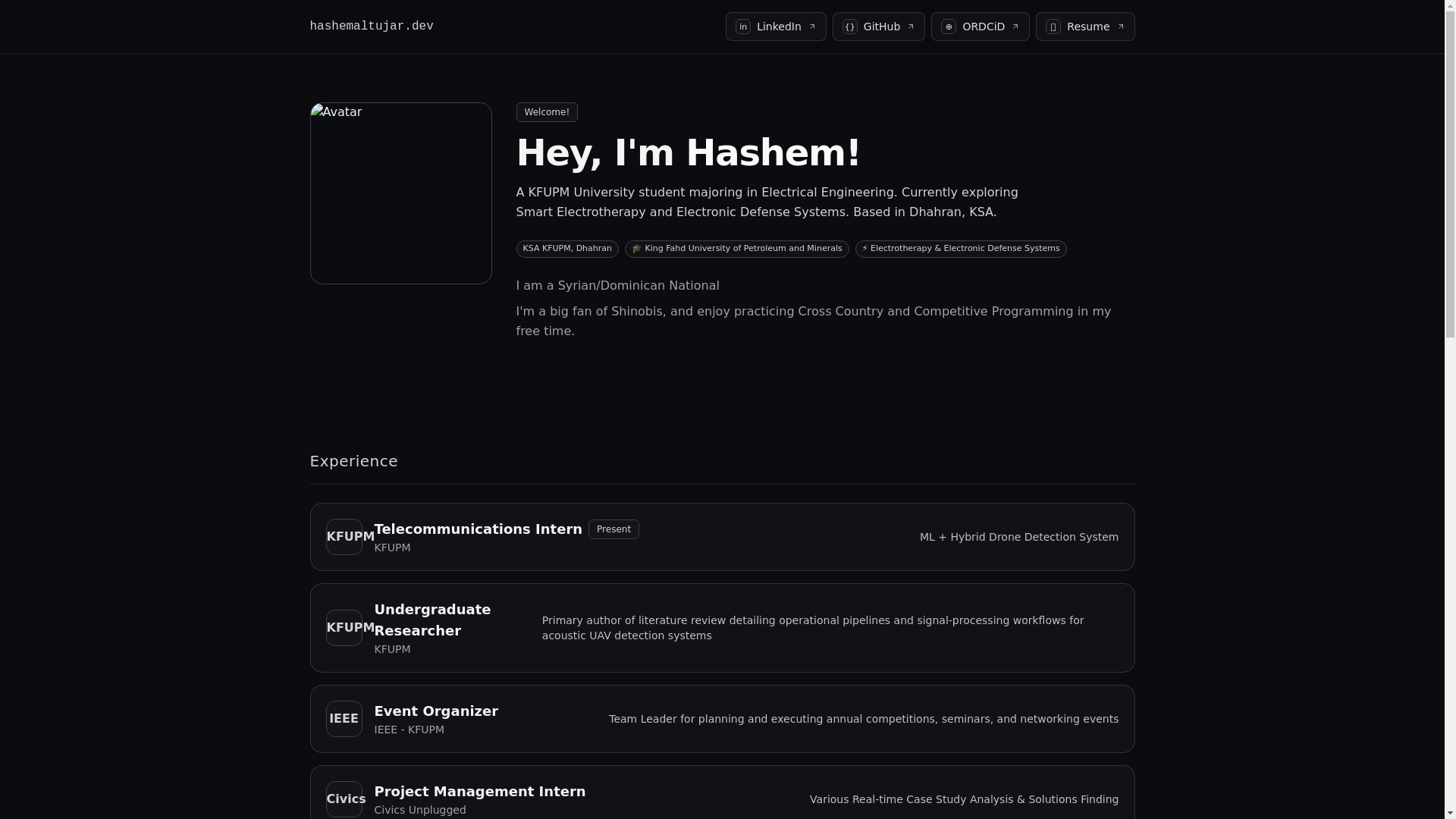This screenshot has width=1456, height=819.
Task: Click external arrow beside ORDCiD
Action: (x=1015, y=27)
